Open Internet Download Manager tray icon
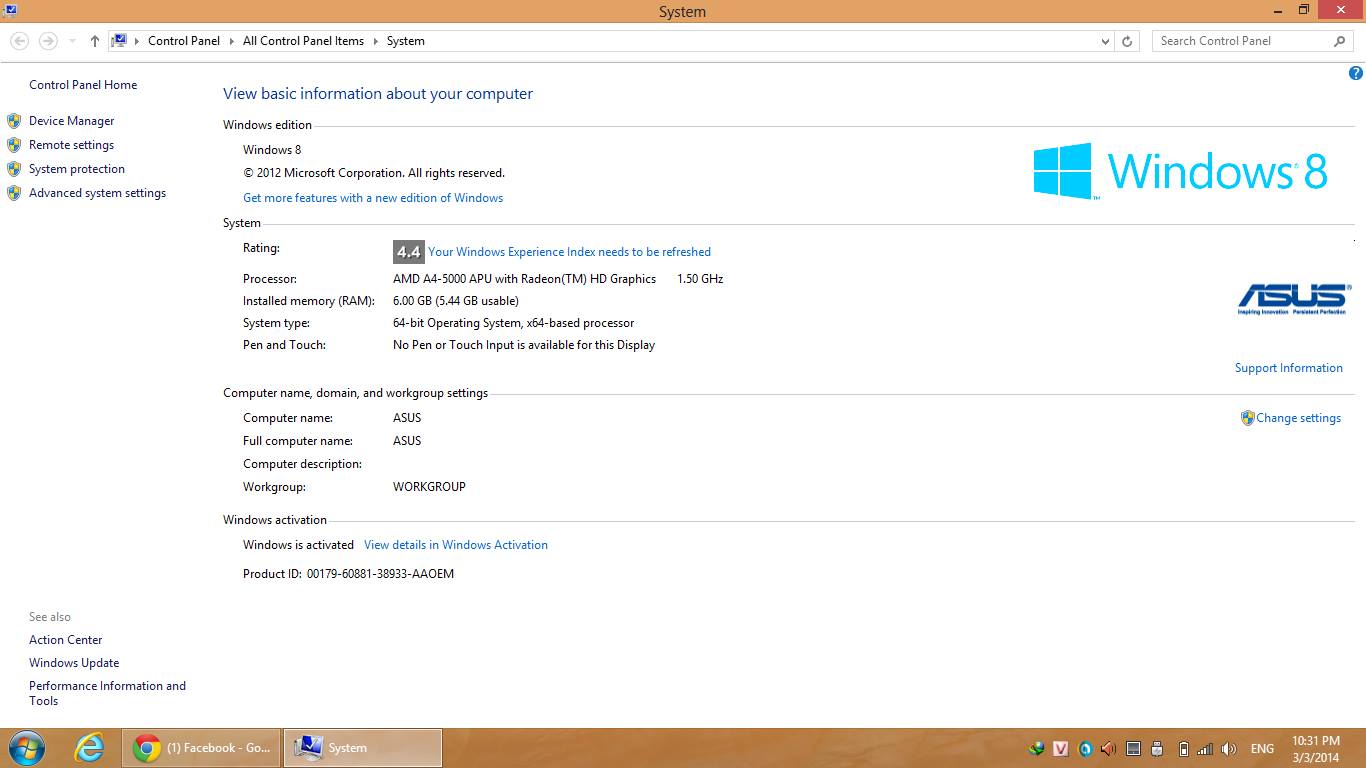 [x=1037, y=748]
